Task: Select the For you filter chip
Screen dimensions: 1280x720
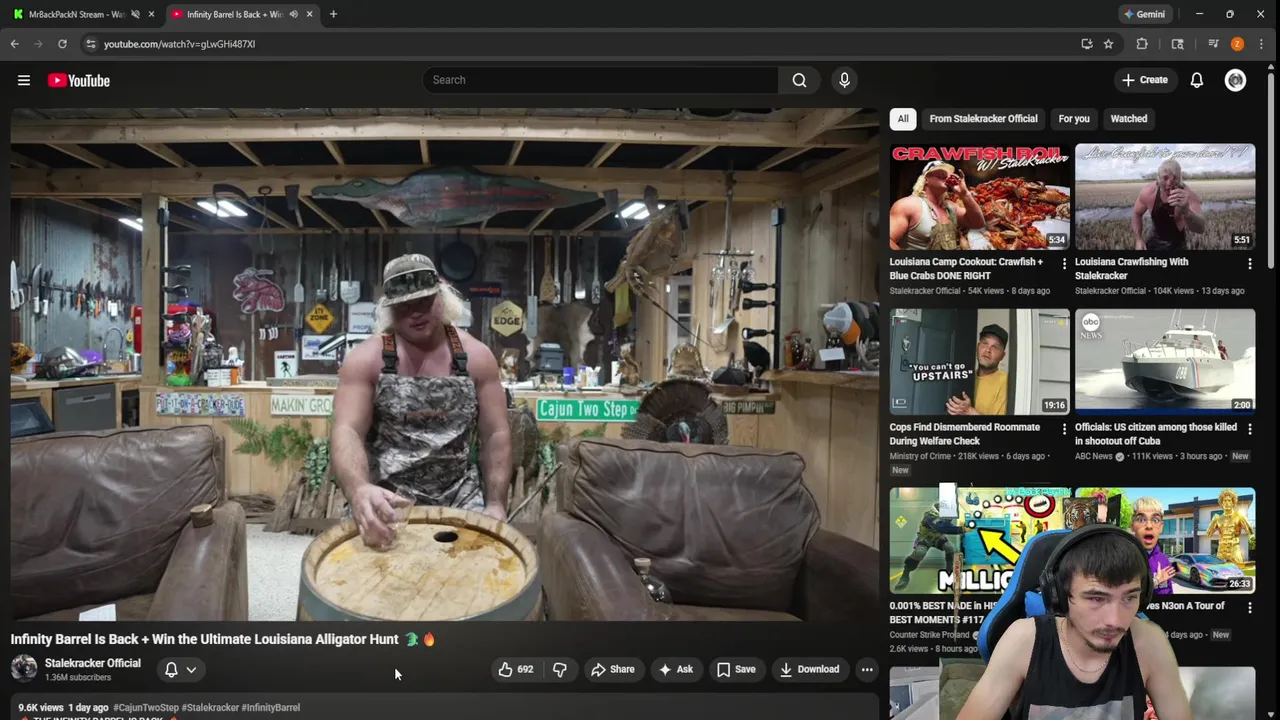Action: (x=1074, y=118)
